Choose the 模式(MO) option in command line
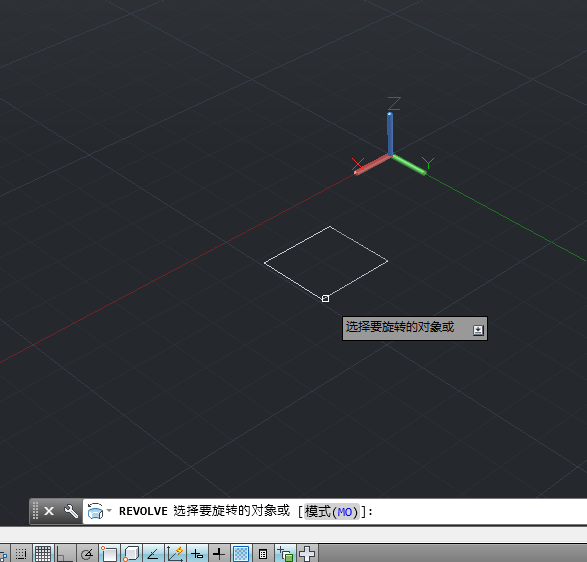This screenshot has height=562, width=587. [x=332, y=511]
